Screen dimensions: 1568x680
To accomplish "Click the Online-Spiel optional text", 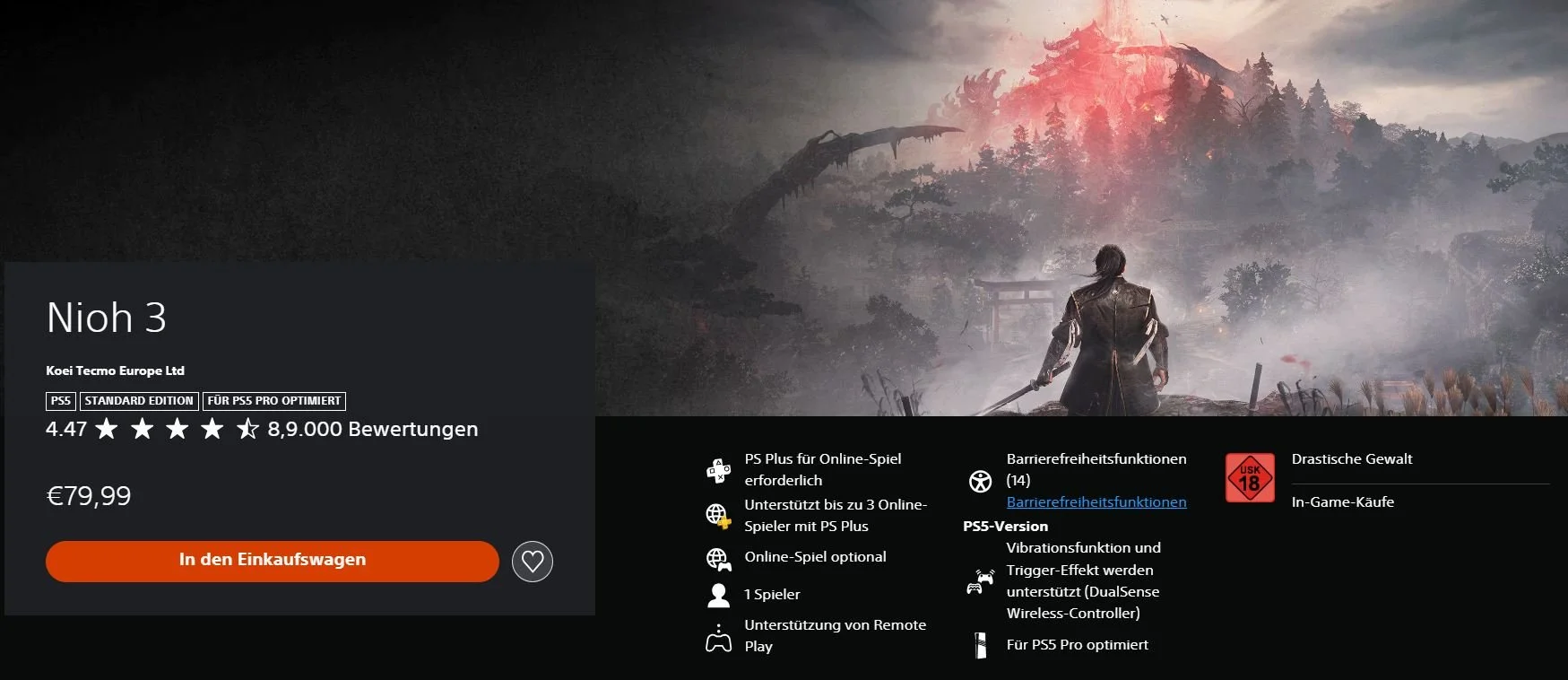I will [x=815, y=556].
